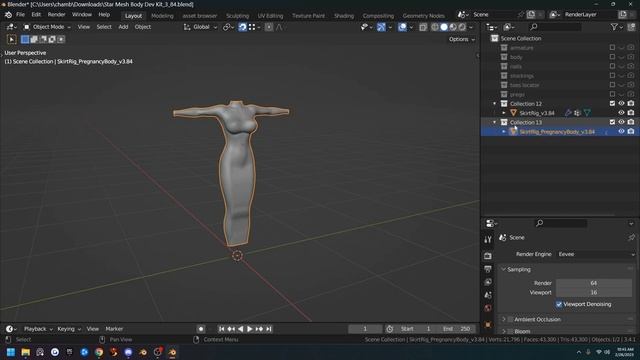
Task: Open the Object properties orange square icon
Action: (x=488, y=324)
